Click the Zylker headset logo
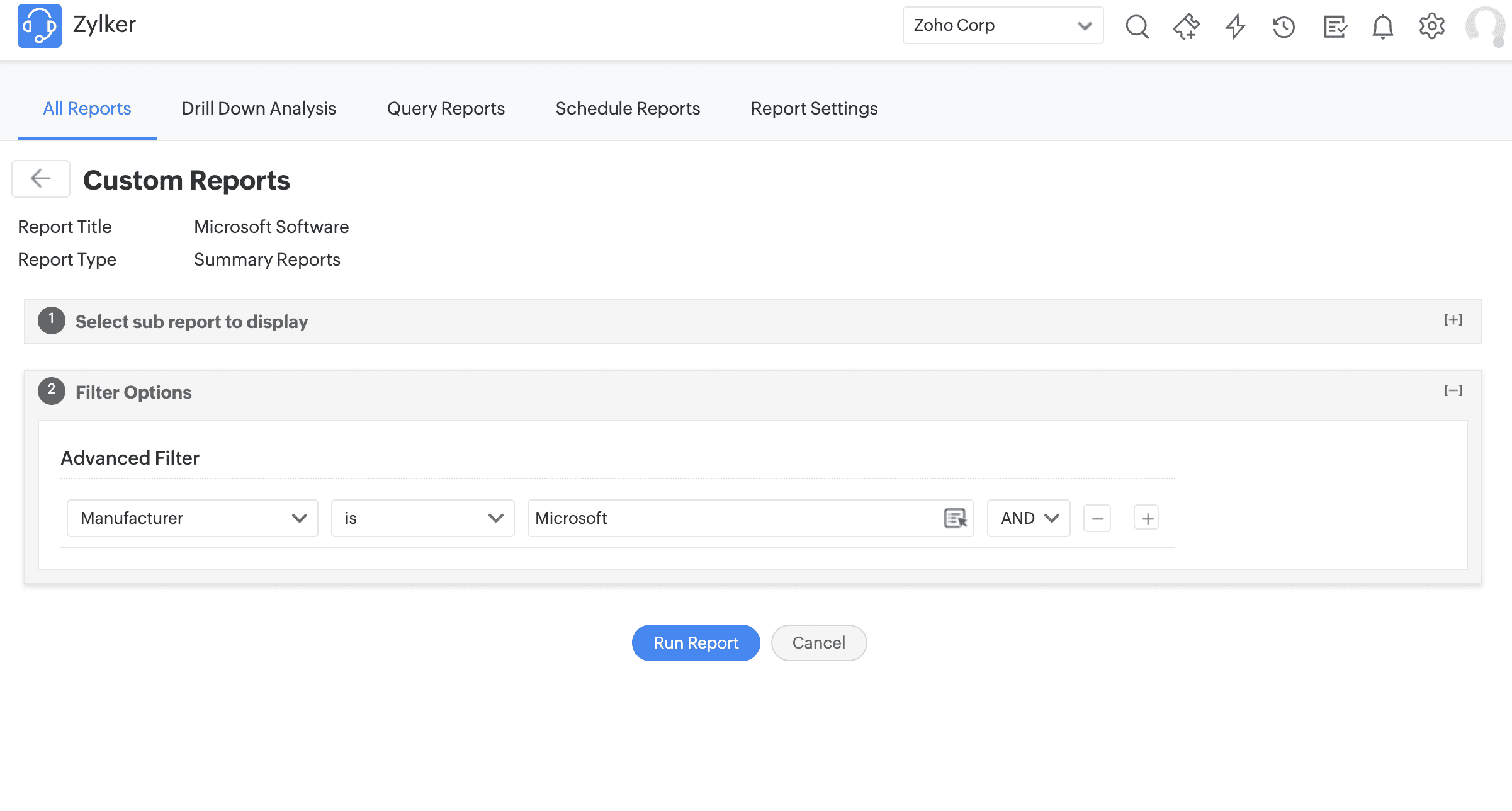This screenshot has width=1512, height=811. point(39,26)
